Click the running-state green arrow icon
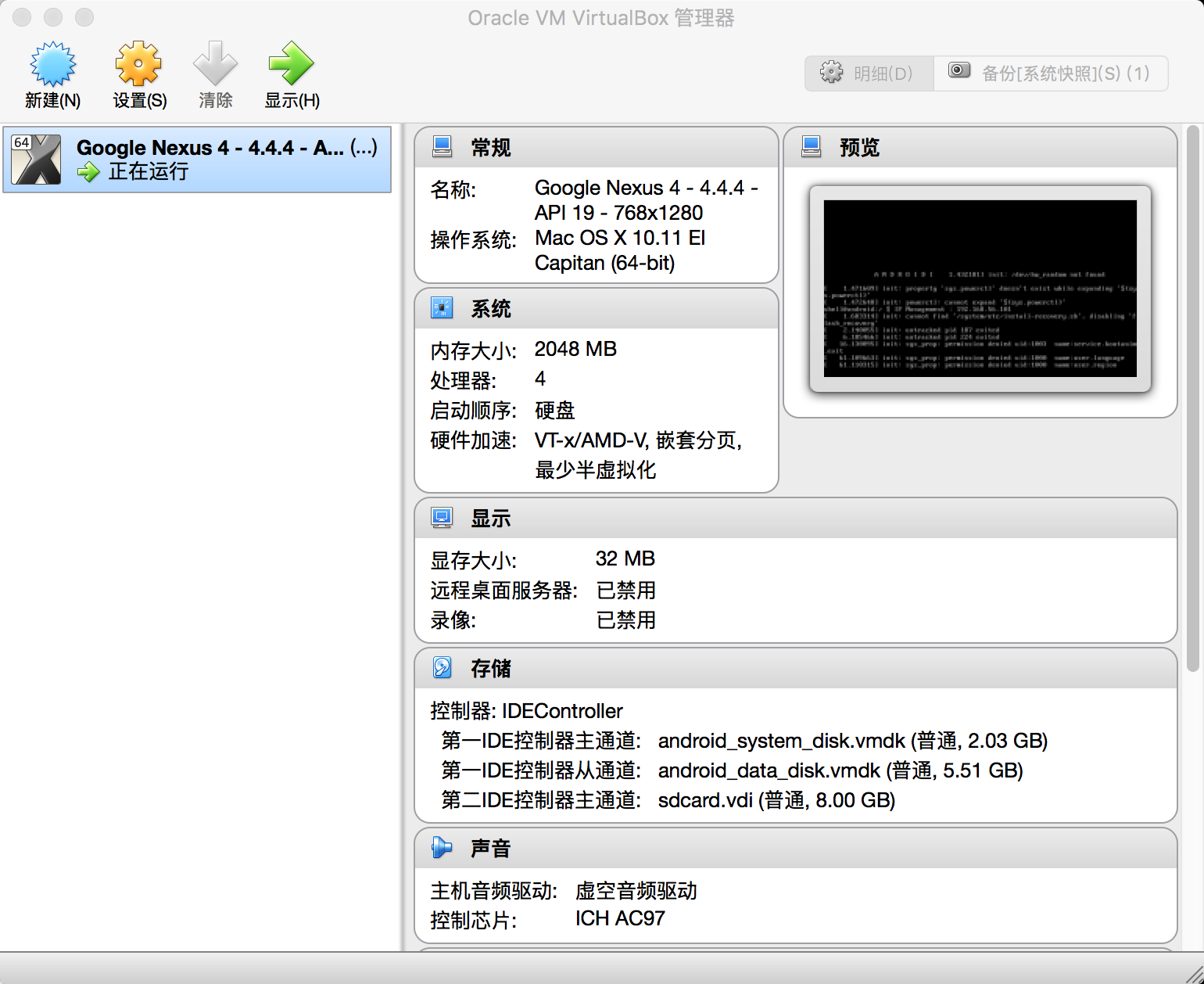Screen dimensions: 1204x984 click(88, 172)
